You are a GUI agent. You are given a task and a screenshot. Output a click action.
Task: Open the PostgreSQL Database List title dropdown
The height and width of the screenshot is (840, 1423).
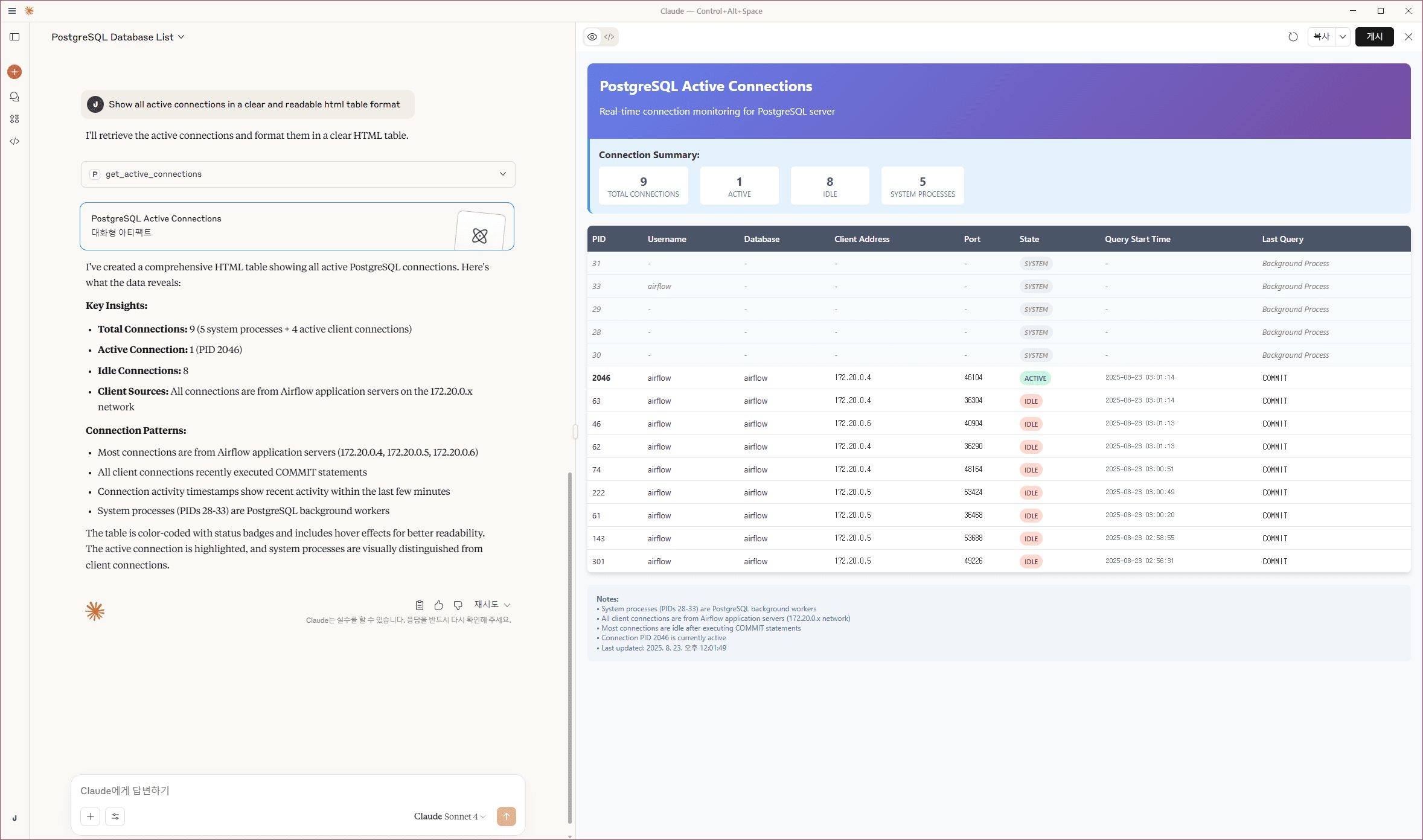181,37
